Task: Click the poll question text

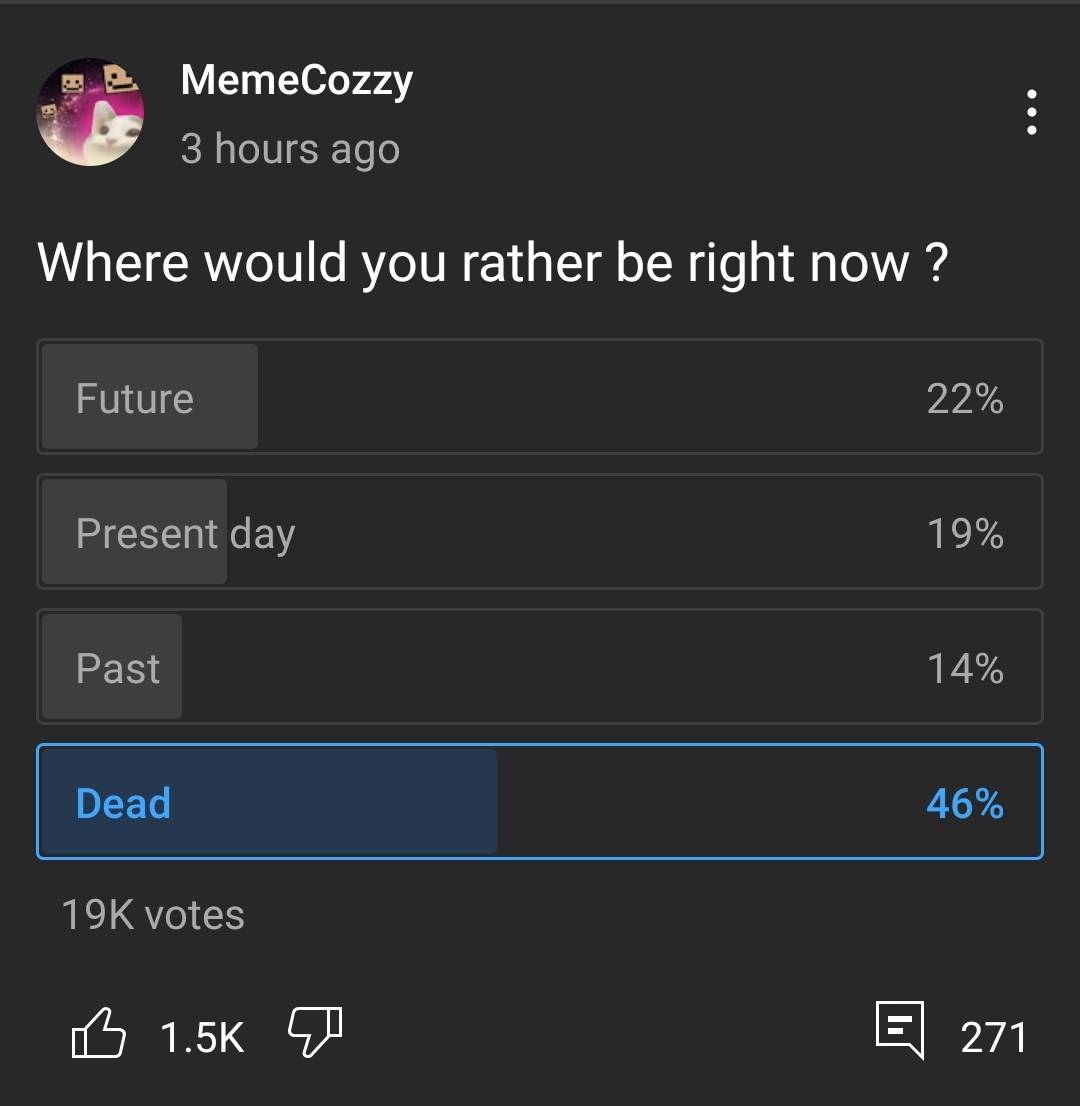Action: (492, 263)
